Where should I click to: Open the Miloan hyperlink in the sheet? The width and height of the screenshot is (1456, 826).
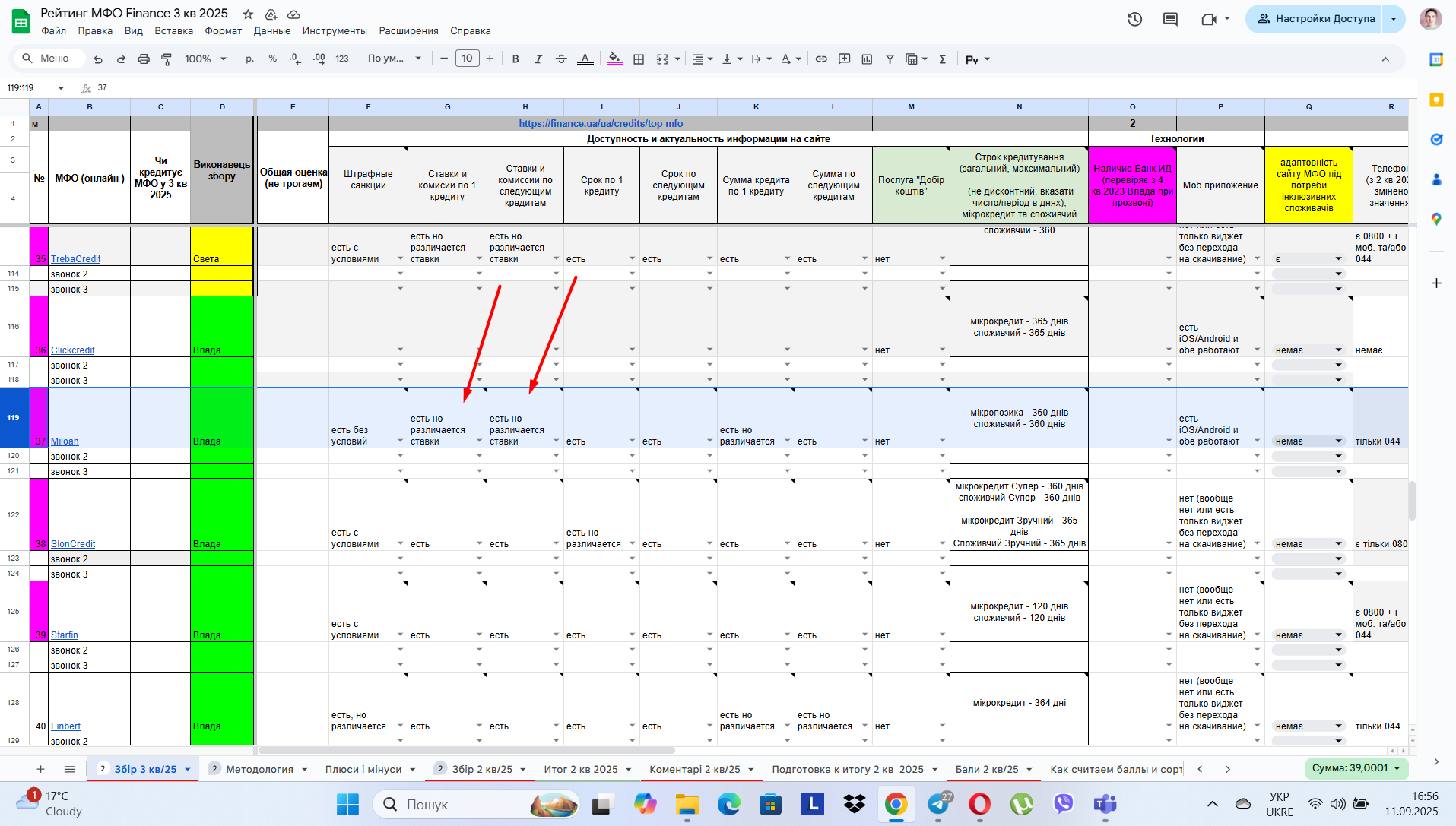pos(65,441)
